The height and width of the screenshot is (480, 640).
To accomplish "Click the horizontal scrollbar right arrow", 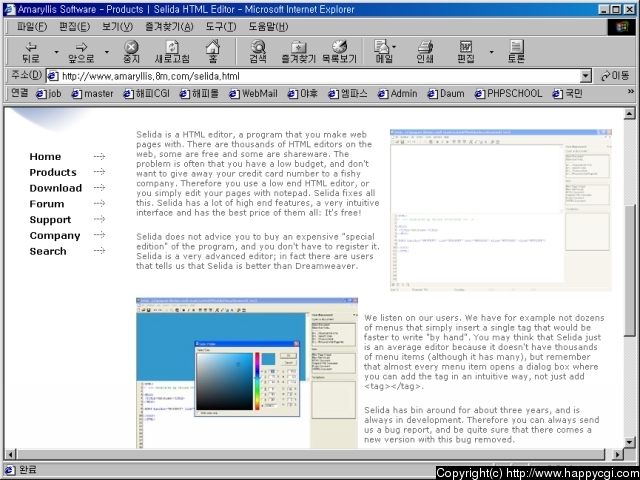I will click(x=618, y=454).
